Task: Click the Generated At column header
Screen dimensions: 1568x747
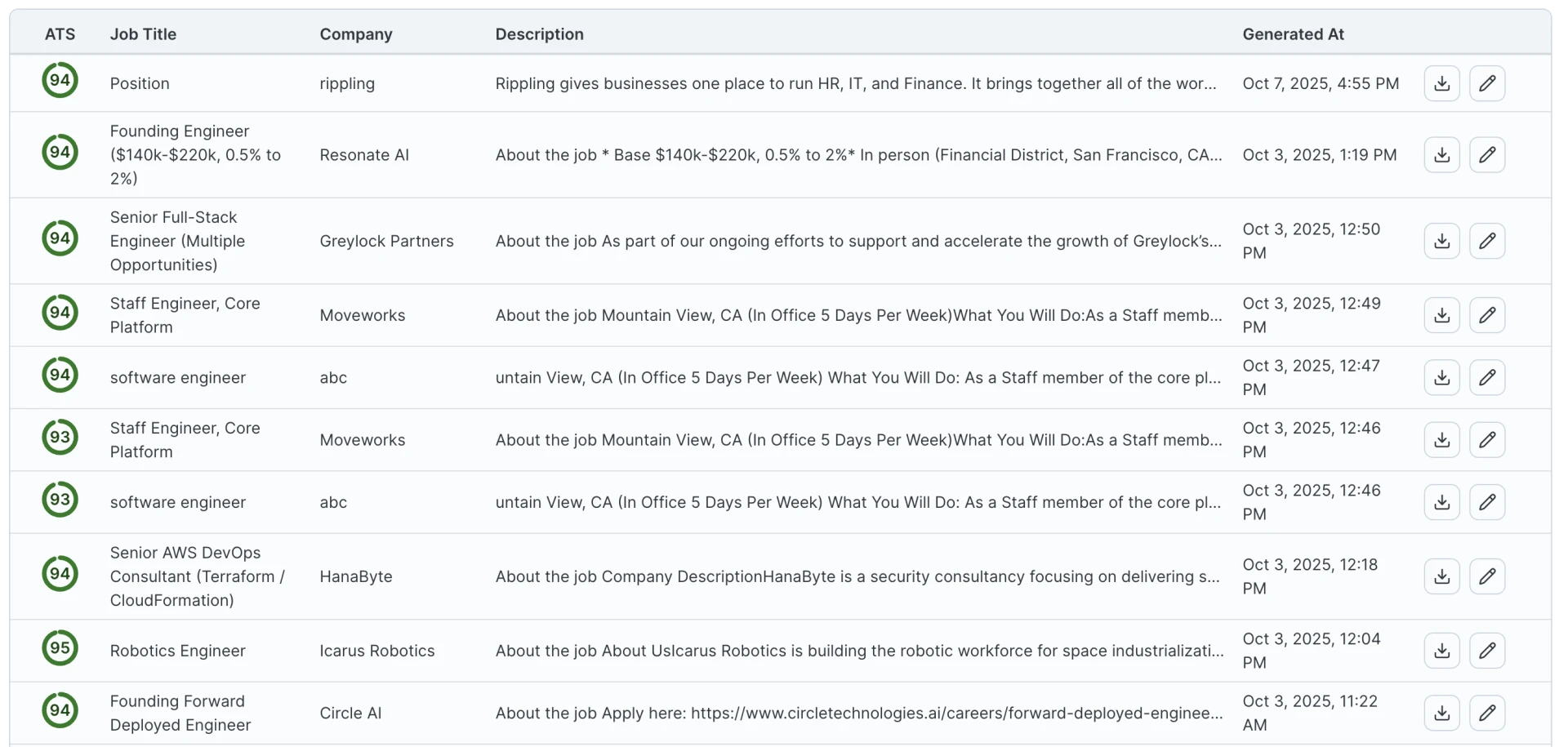Action: tap(1293, 34)
